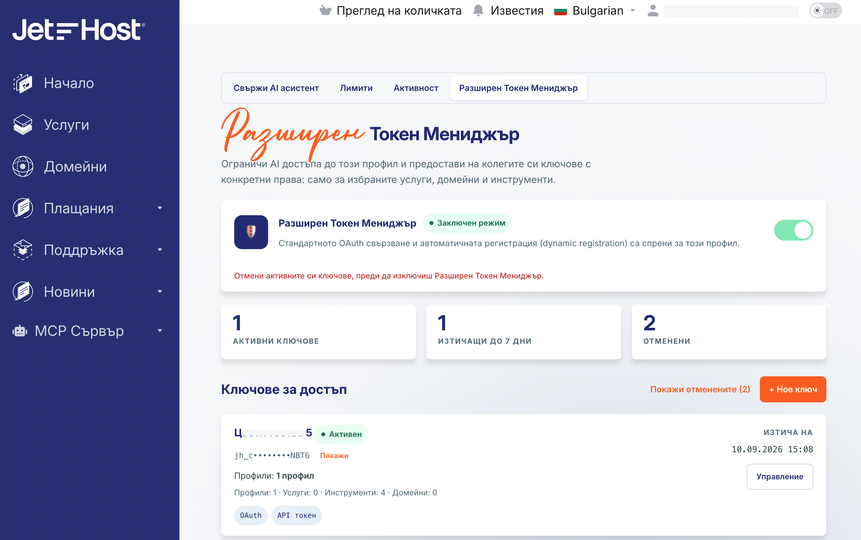Click the Плащания sidebar icon

23,208
